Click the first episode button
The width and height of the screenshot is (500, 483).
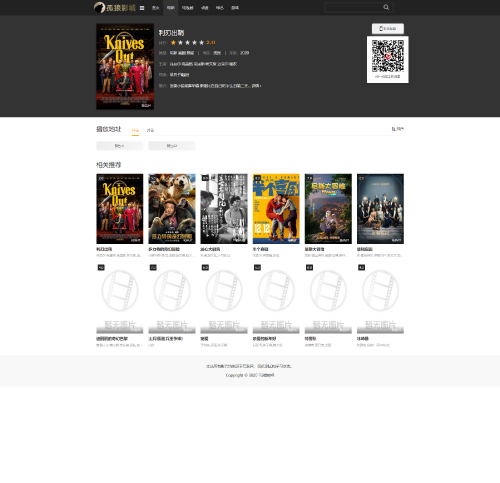(x=120, y=146)
